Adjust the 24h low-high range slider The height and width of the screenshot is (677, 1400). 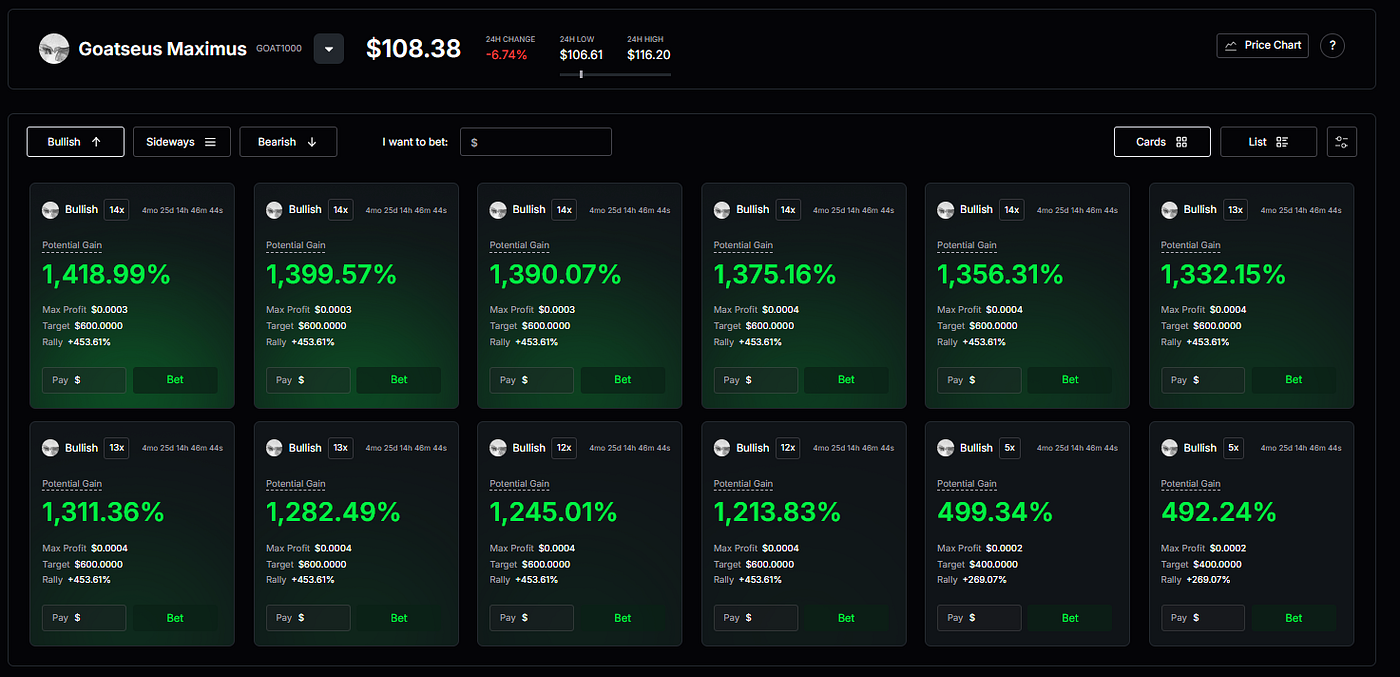pyautogui.click(x=615, y=74)
